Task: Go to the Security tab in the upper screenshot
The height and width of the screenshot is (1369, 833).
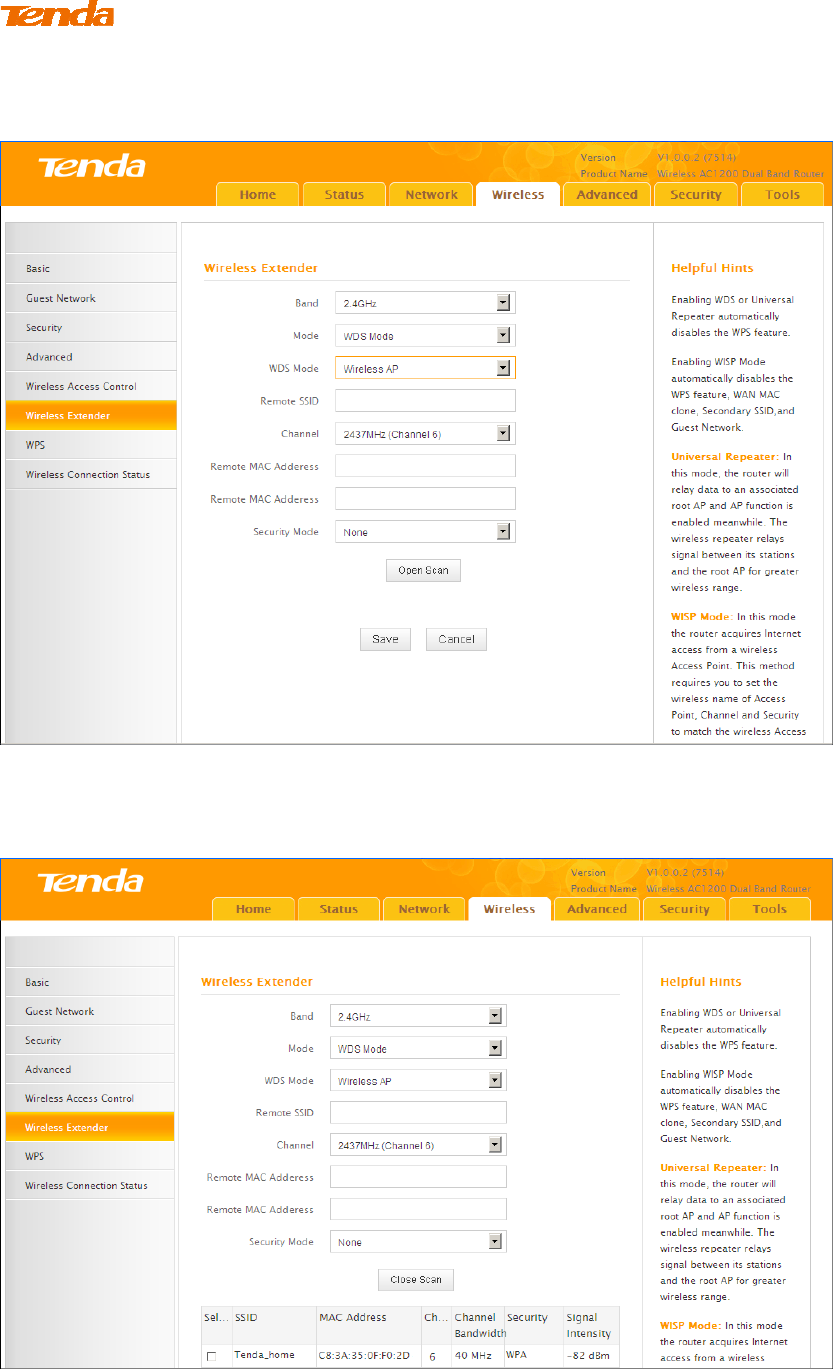Action: tap(695, 195)
